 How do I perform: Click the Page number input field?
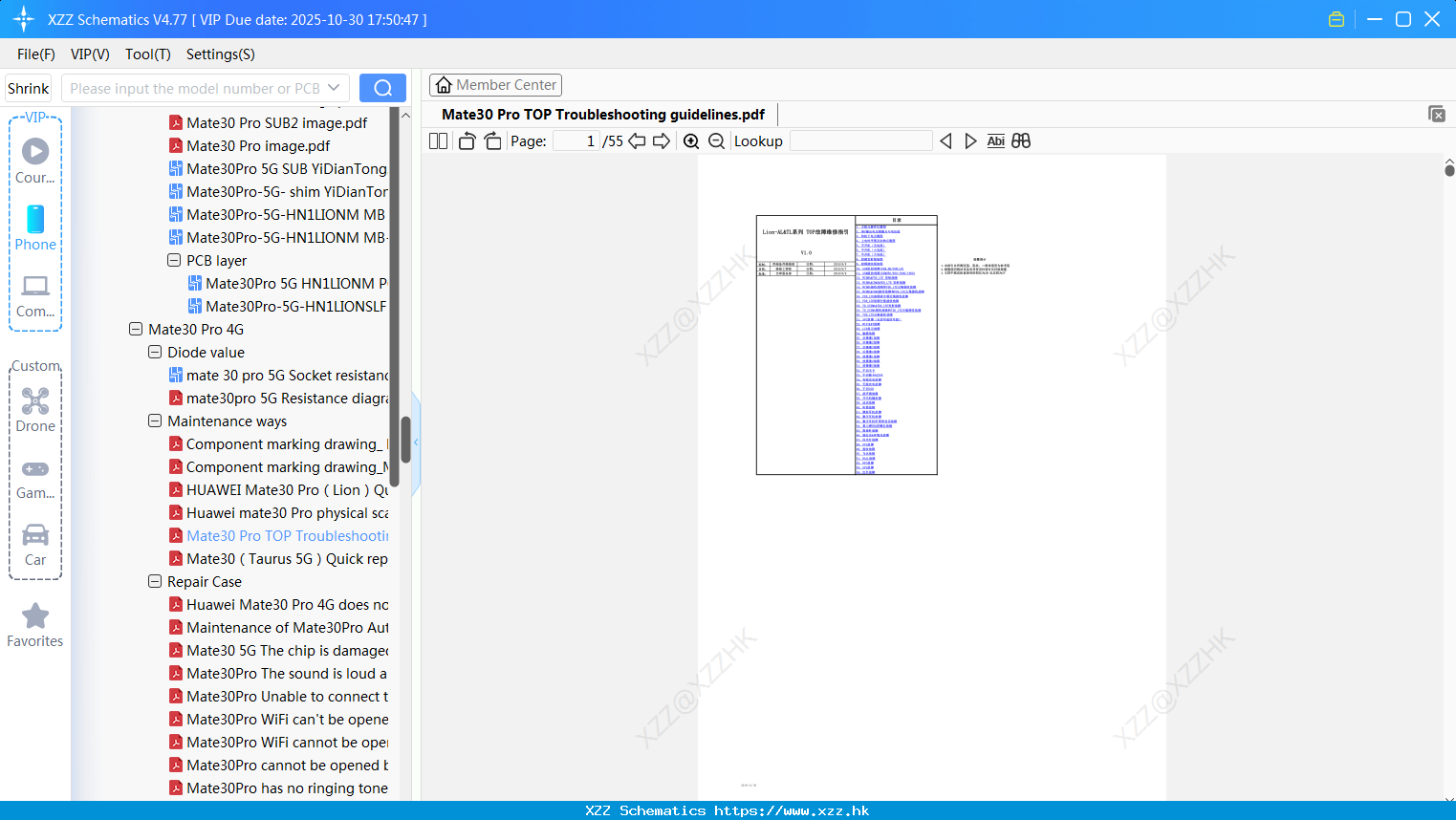(576, 141)
